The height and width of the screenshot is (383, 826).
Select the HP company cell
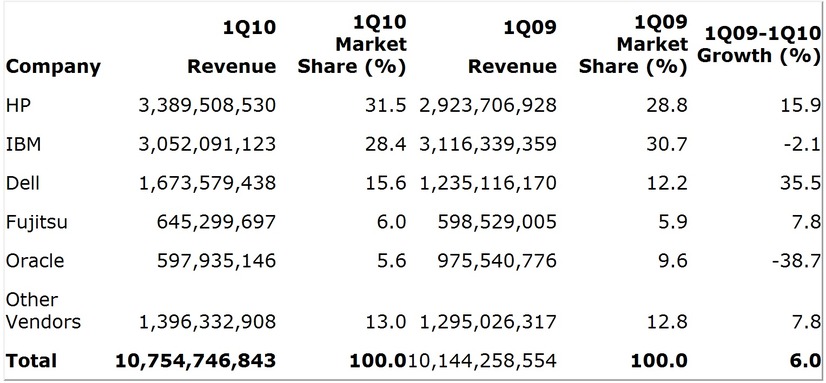[x=18, y=106]
